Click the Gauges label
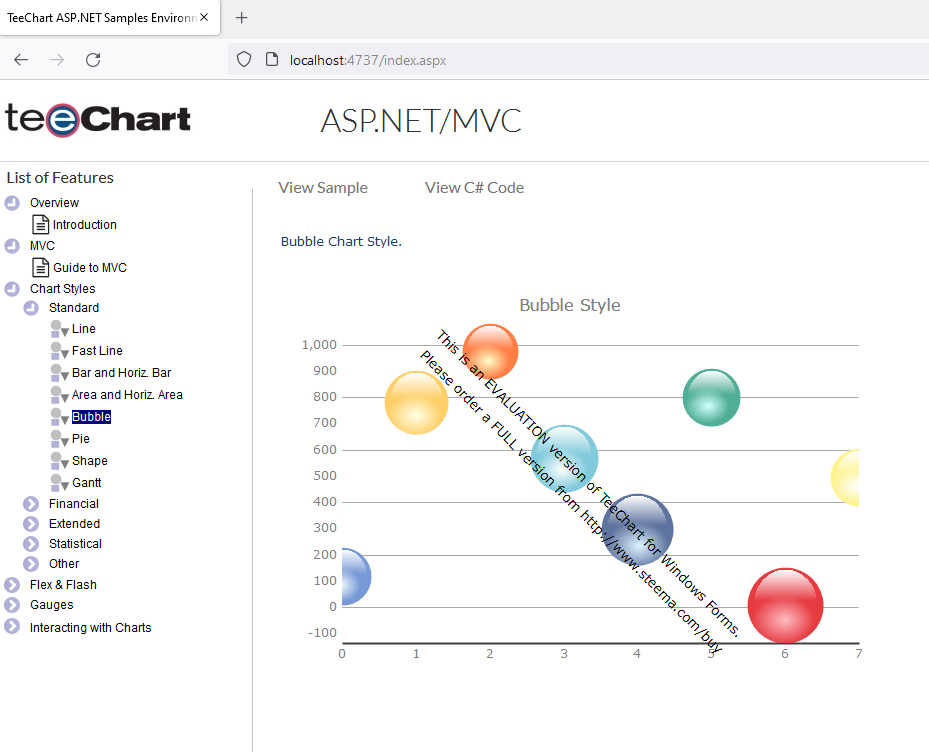This screenshot has height=752, width=929. (52, 605)
